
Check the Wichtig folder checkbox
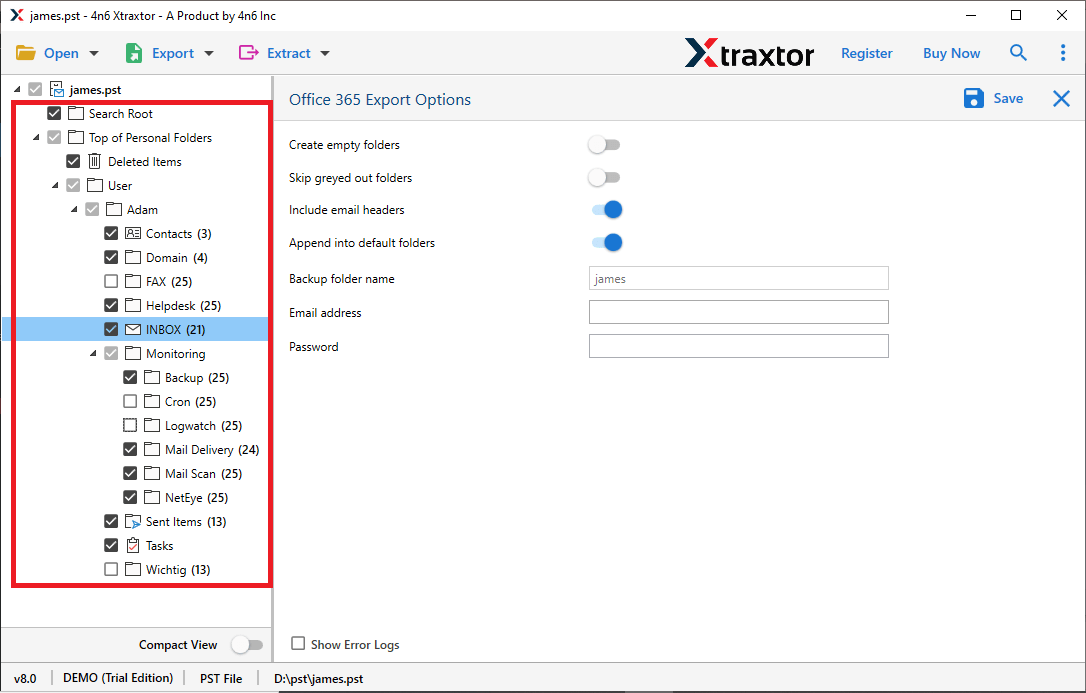(111, 569)
